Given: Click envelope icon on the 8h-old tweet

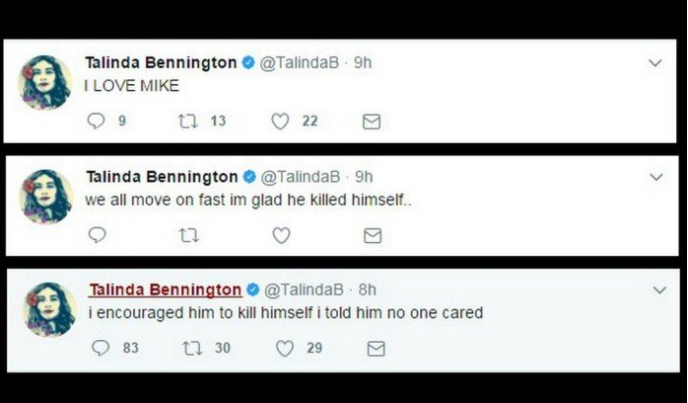Looking at the screenshot, I should (x=376, y=348).
